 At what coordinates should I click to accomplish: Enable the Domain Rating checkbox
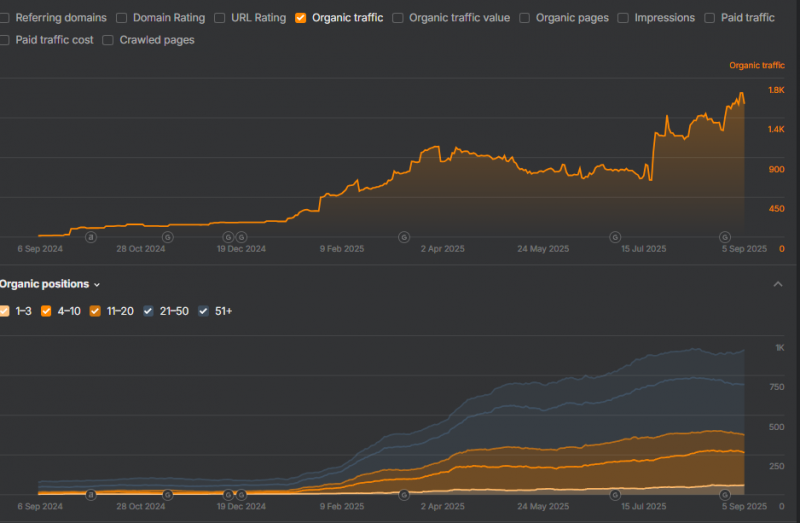tap(122, 18)
